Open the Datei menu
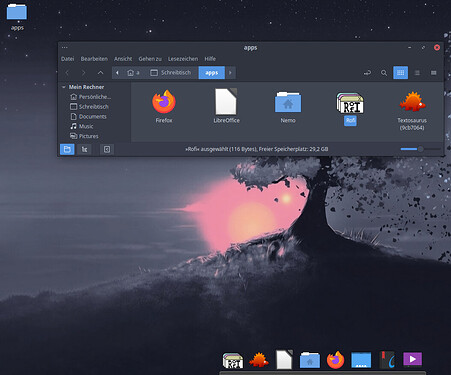 67,59
